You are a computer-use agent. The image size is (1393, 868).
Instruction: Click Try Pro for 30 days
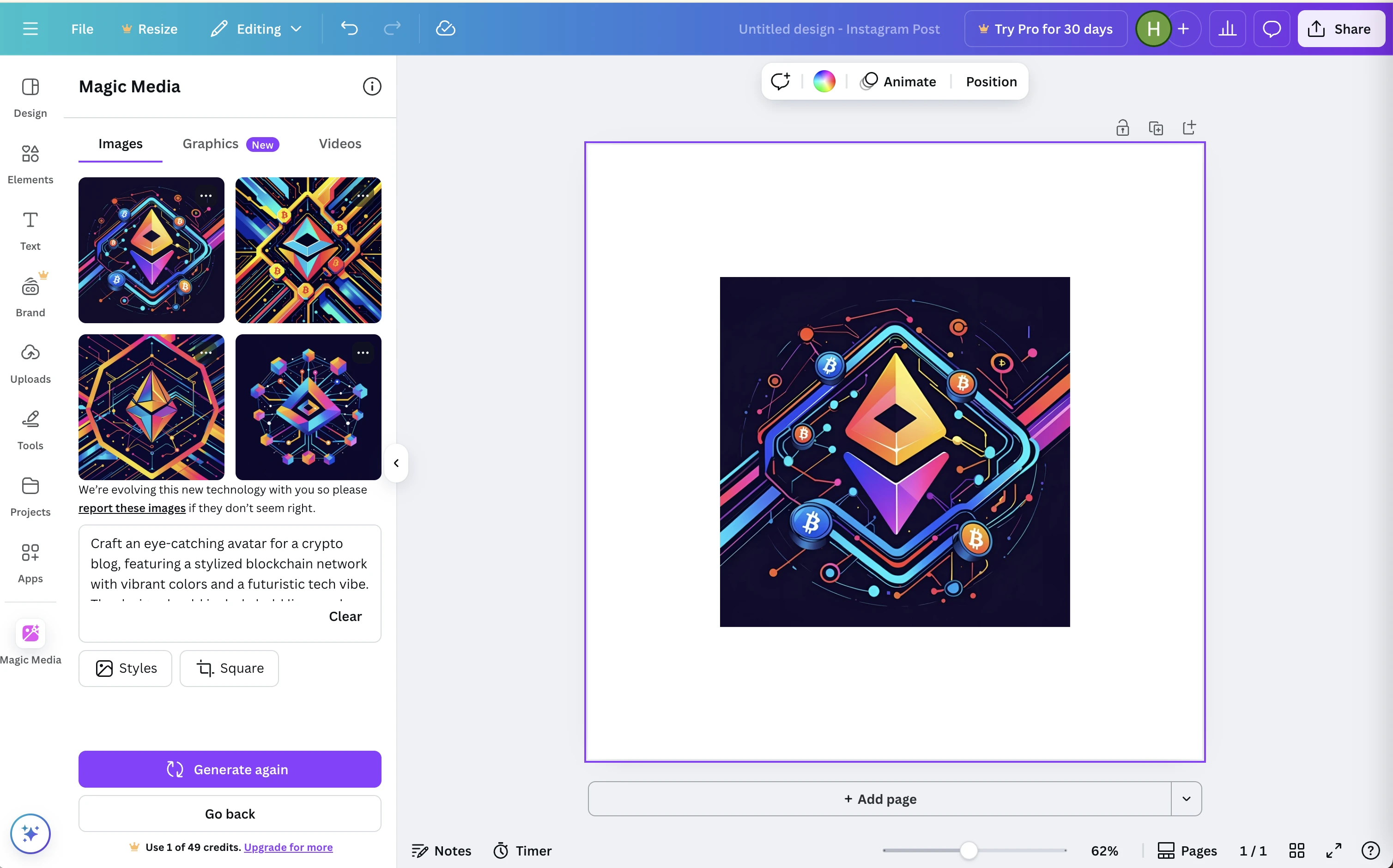coord(1046,29)
